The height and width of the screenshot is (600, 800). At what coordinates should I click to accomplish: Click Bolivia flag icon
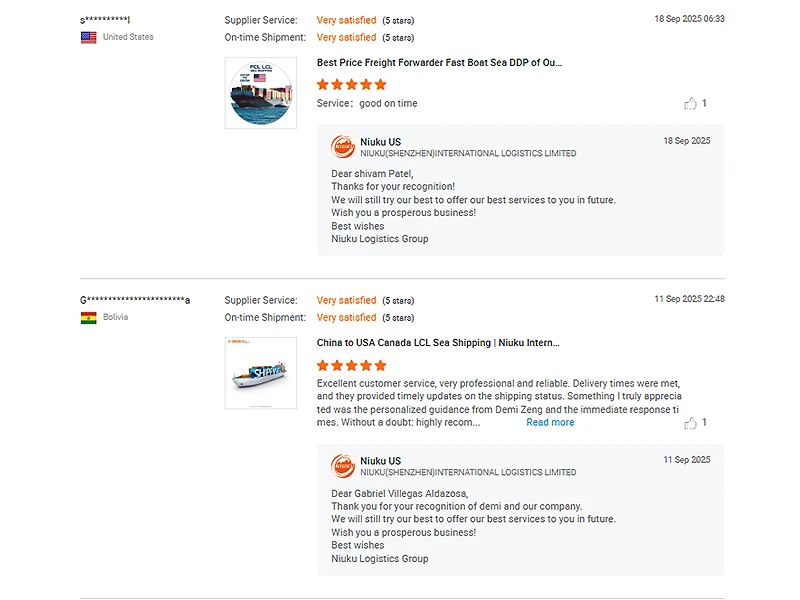(89, 317)
